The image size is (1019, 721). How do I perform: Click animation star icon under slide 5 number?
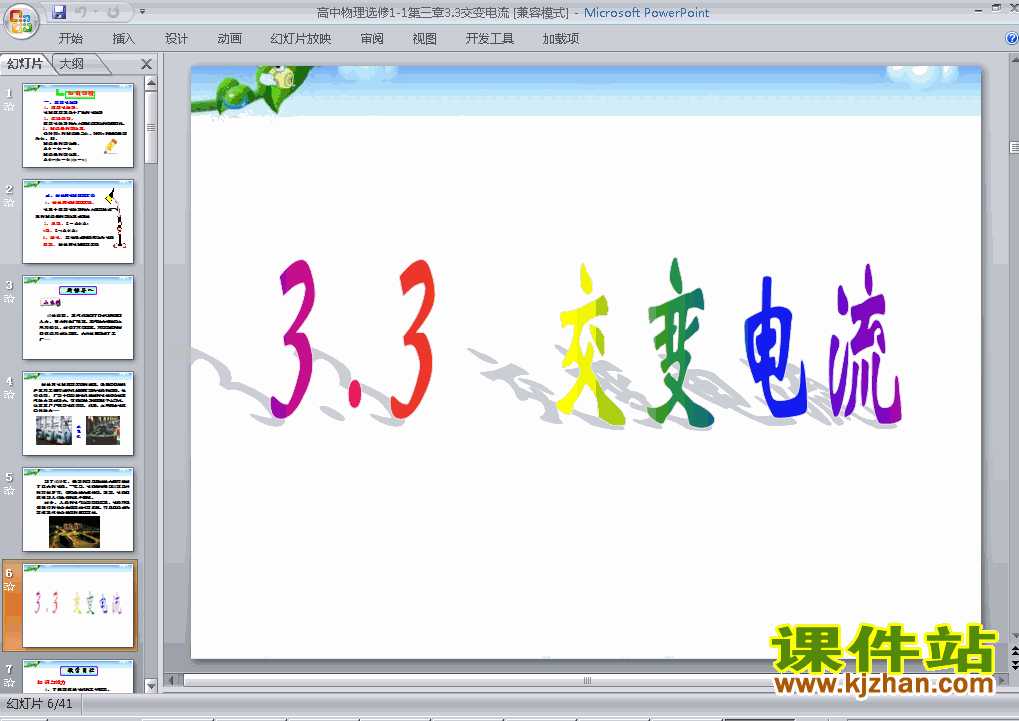pyautogui.click(x=9, y=491)
